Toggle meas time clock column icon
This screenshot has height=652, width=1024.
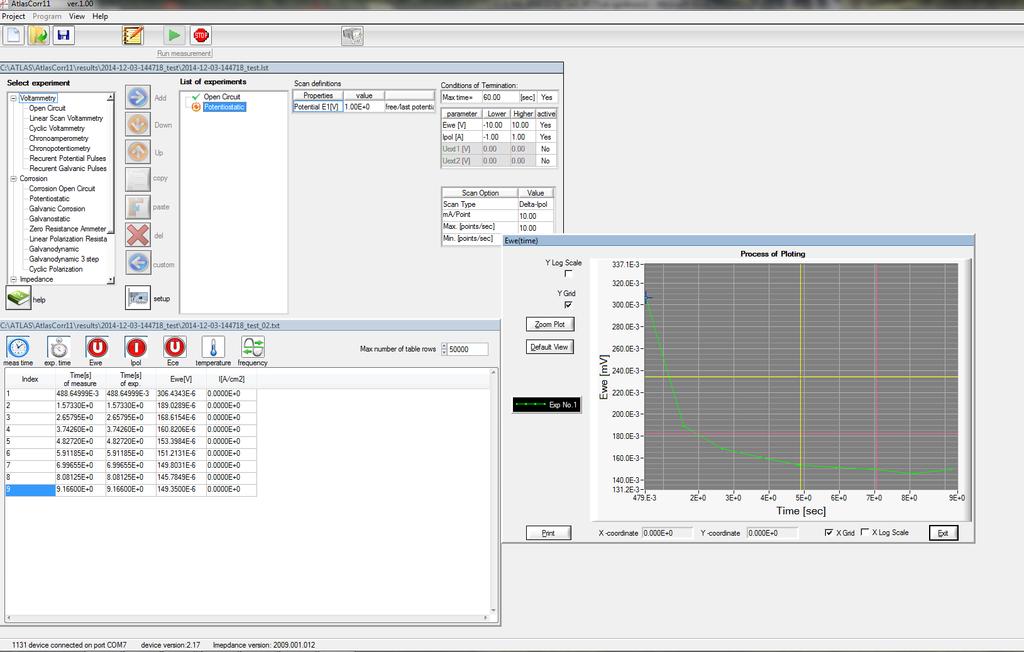18,347
